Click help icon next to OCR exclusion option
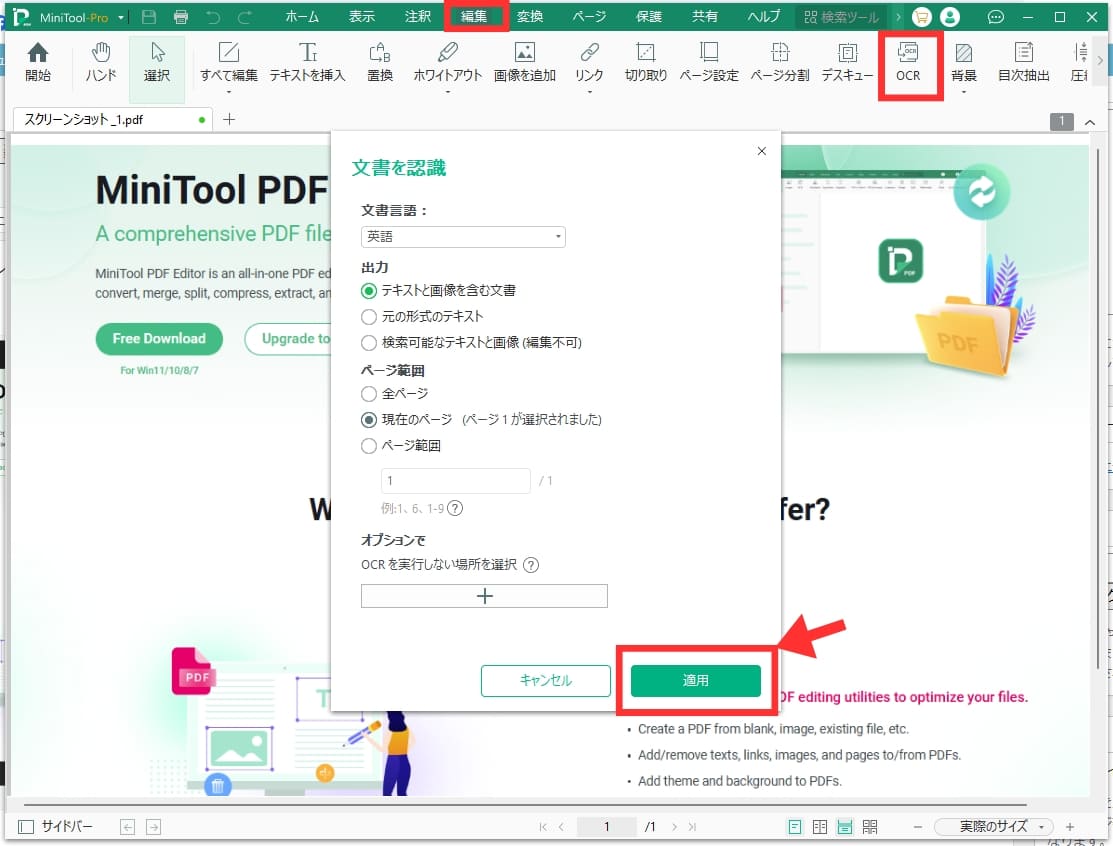 point(530,565)
